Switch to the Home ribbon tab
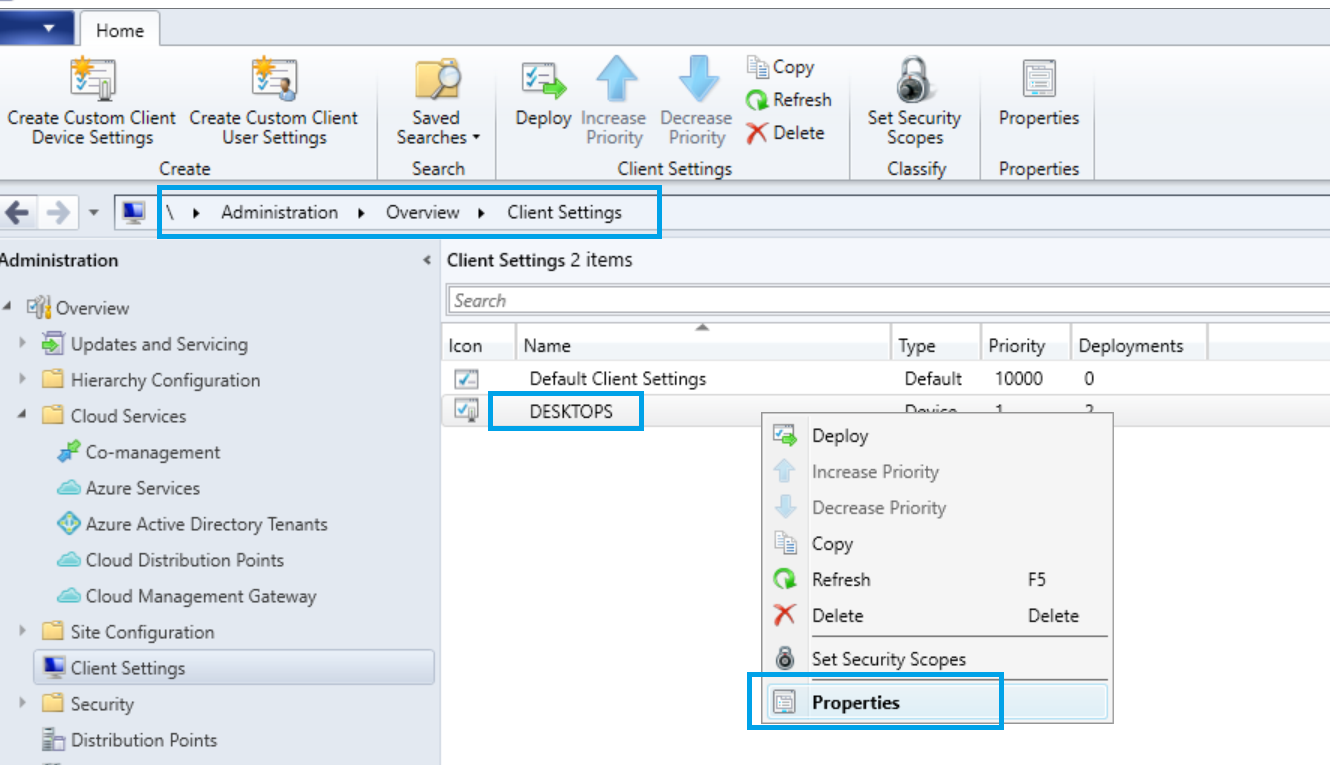The height and width of the screenshot is (765, 1330). (120, 30)
